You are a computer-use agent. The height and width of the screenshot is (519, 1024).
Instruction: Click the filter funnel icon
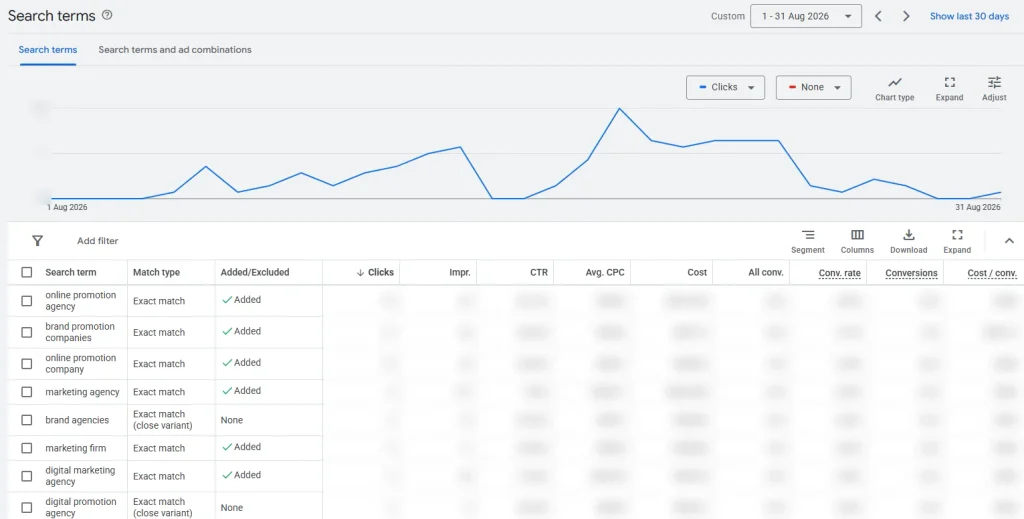pos(37,241)
